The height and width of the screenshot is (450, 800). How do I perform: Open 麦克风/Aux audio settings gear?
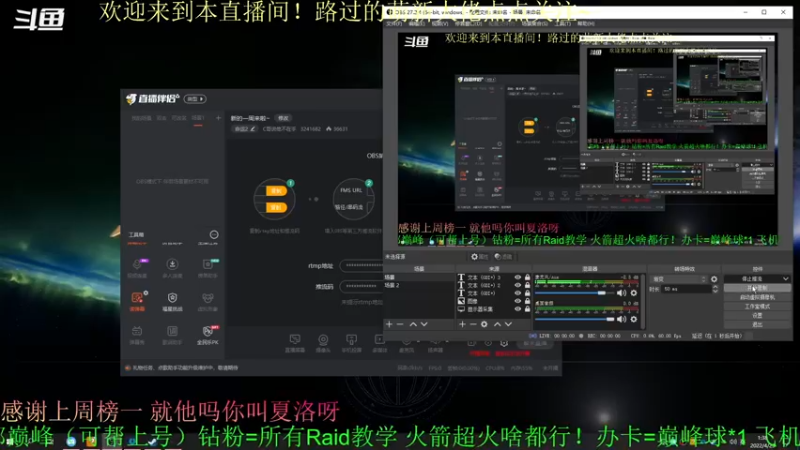[x=634, y=293]
